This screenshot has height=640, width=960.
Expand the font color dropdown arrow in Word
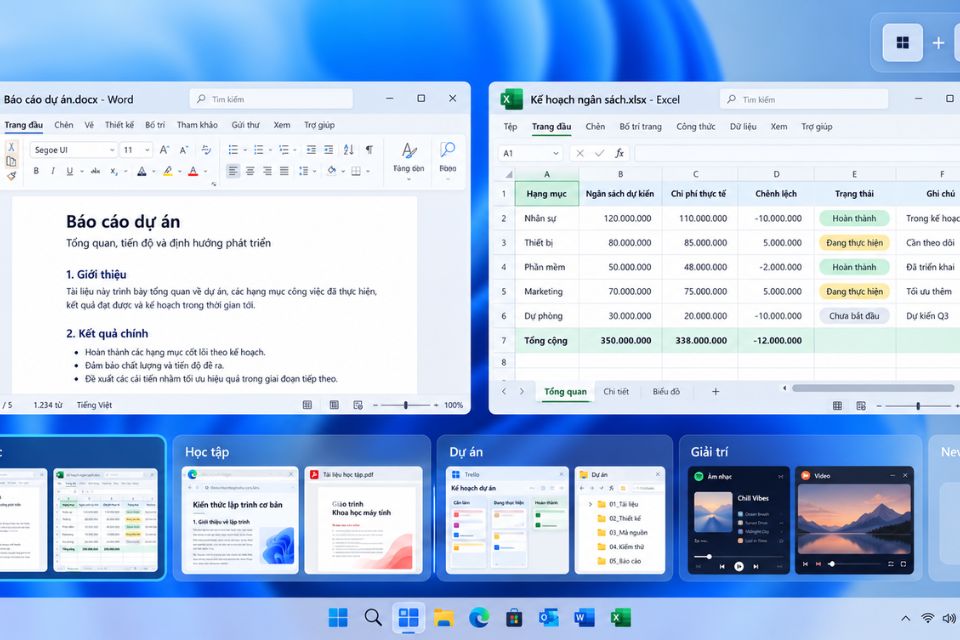(x=206, y=171)
